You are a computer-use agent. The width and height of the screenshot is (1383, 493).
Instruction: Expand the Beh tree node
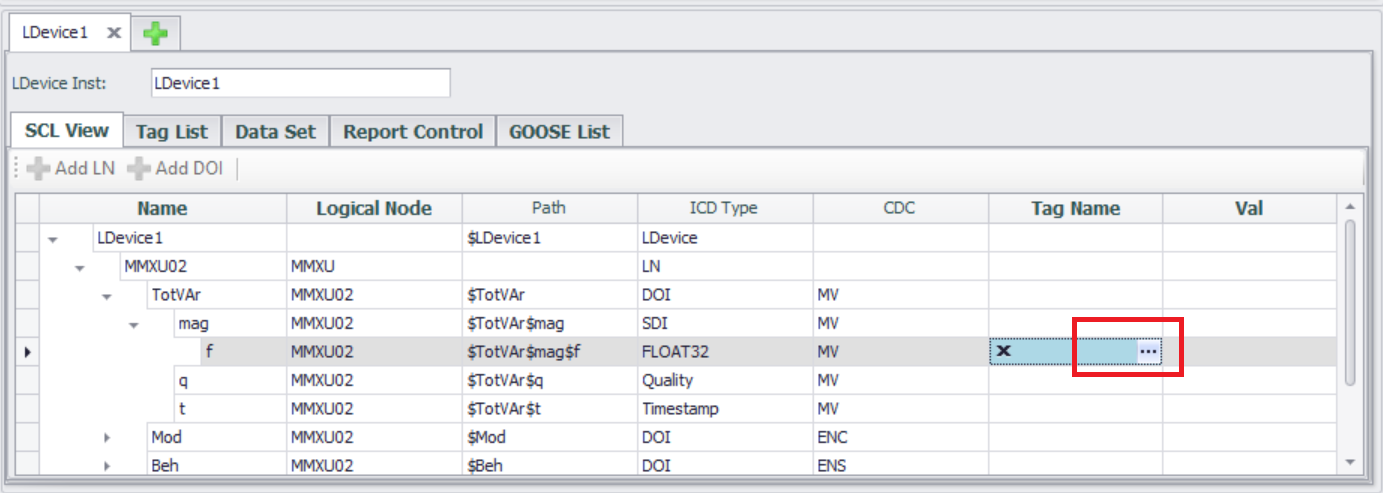click(107, 466)
